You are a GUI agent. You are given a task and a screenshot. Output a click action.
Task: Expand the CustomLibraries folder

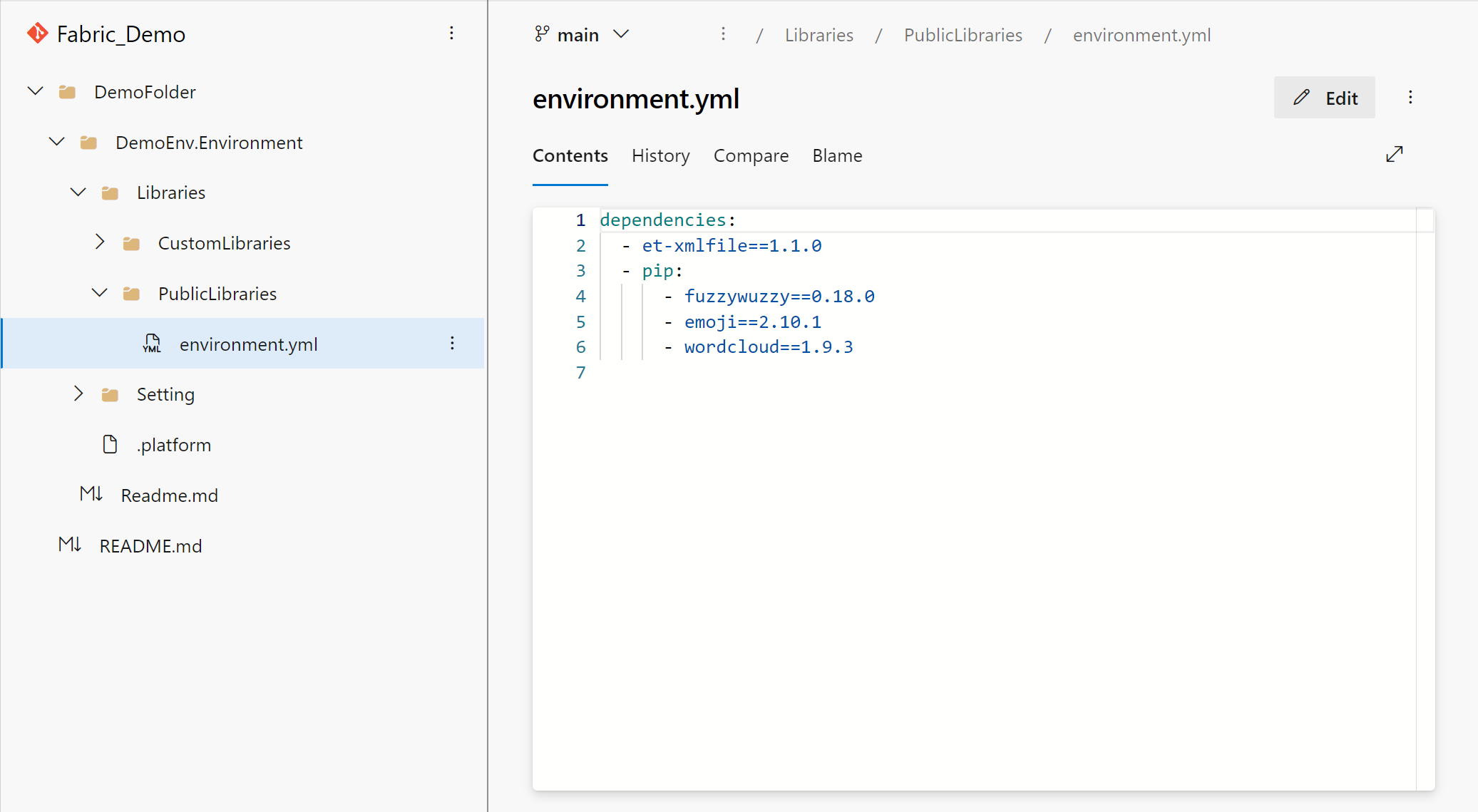pos(98,243)
